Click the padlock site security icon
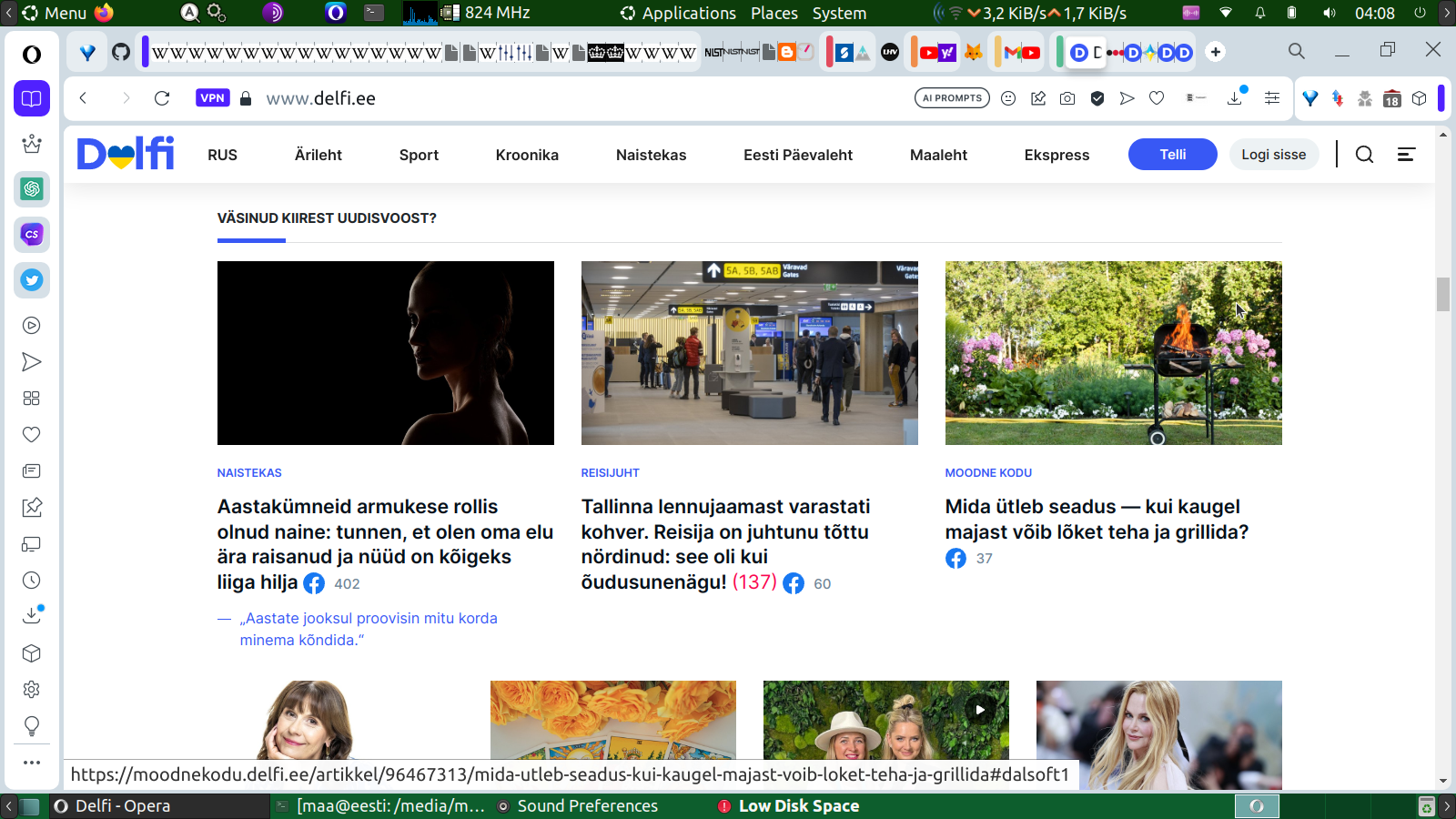 tap(246, 98)
